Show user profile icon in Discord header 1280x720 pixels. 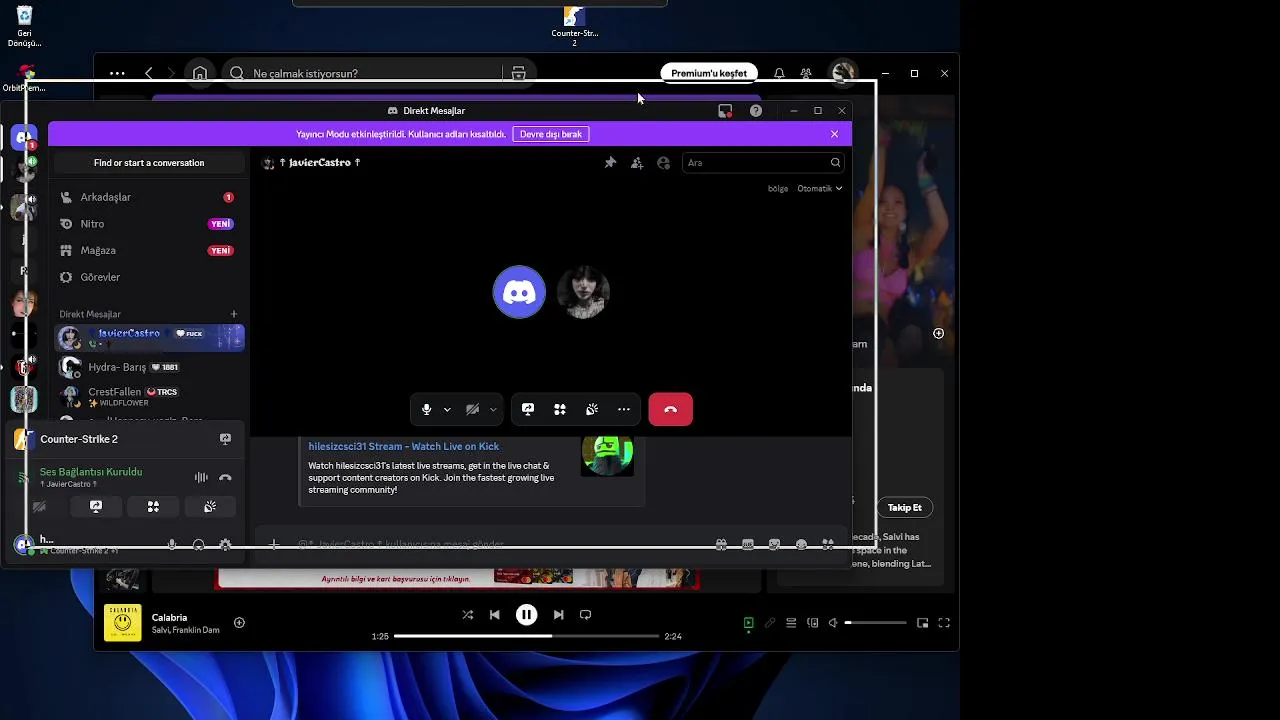pyautogui.click(x=663, y=163)
